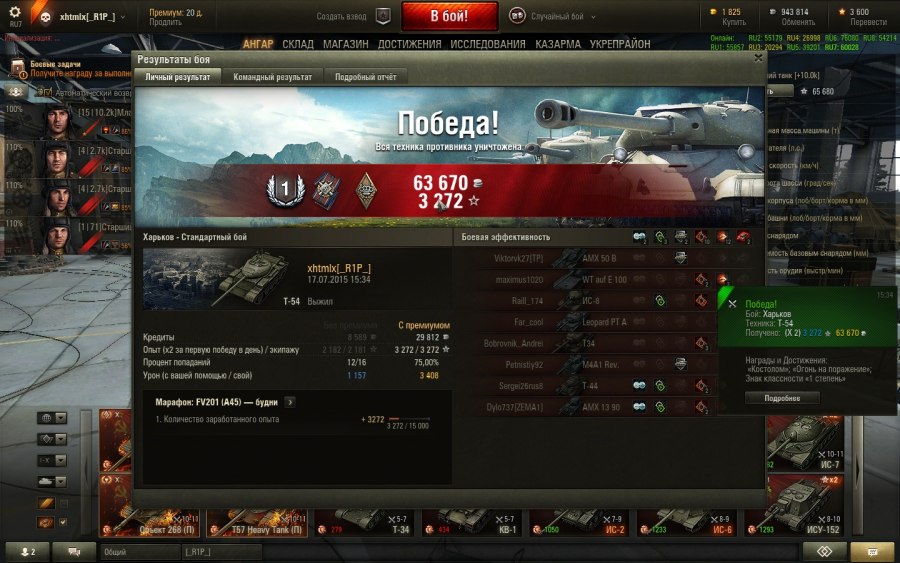The width and height of the screenshot is (900, 563).
Task: Click the Подробнее button in notification
Action: click(x=782, y=398)
